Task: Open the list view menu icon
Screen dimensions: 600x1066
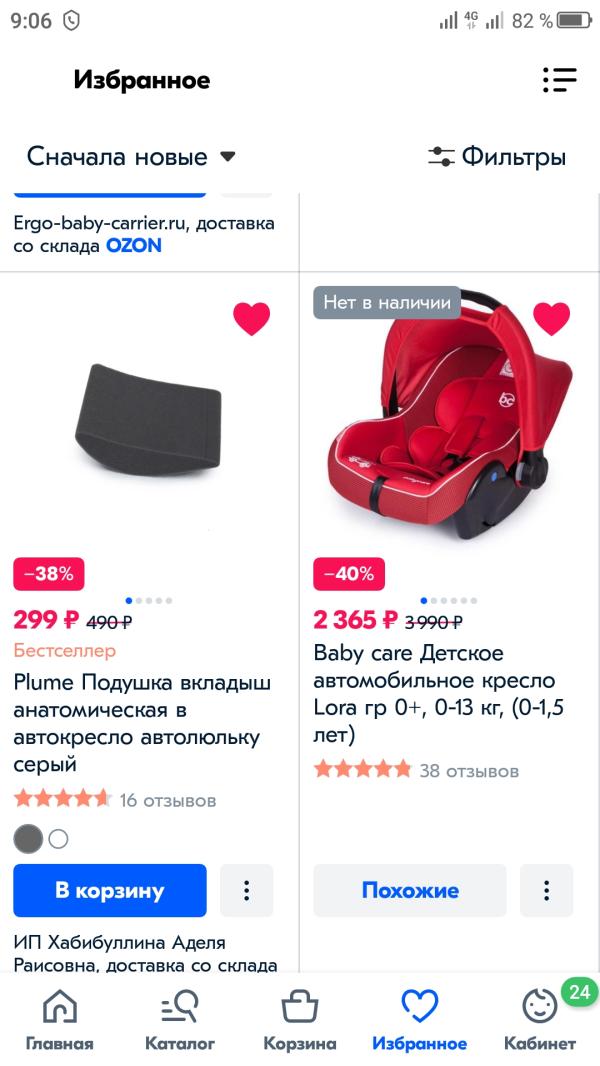Action: point(559,80)
